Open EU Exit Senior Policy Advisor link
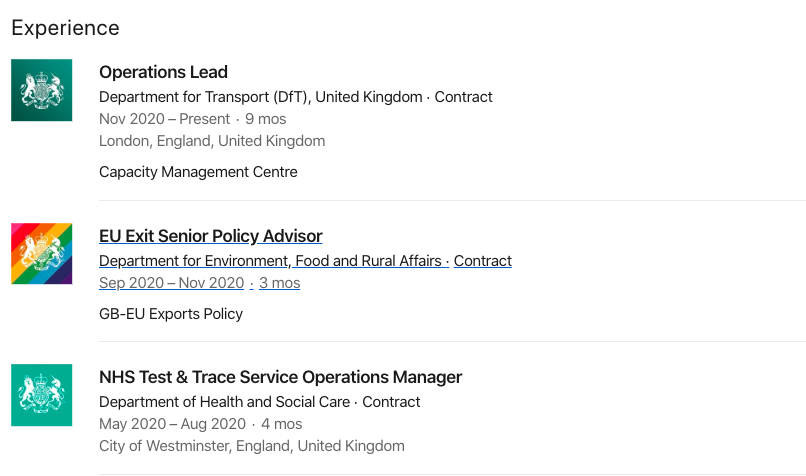The image size is (806, 476). click(211, 236)
